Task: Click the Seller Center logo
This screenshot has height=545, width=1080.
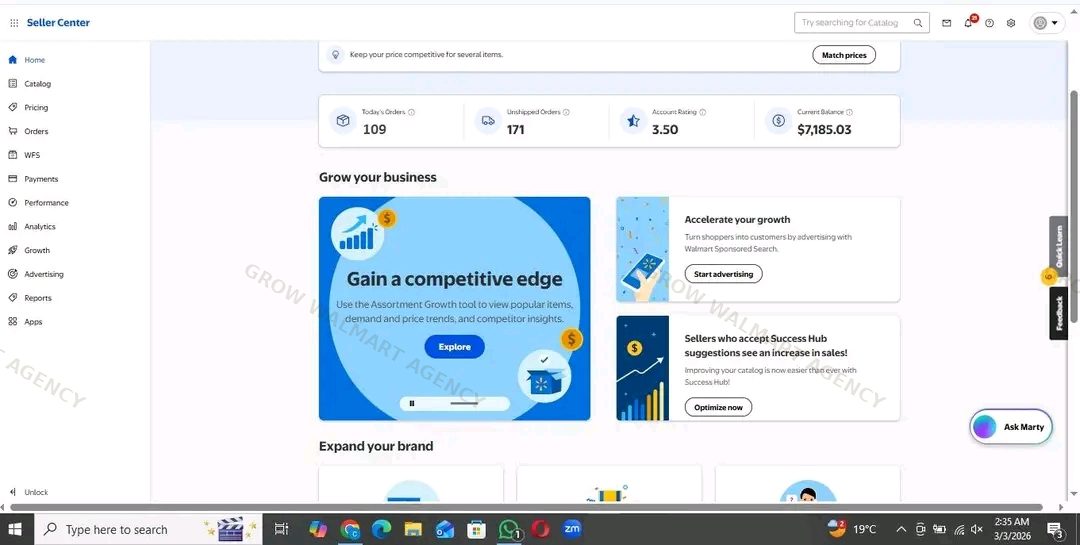Action: 58,23
